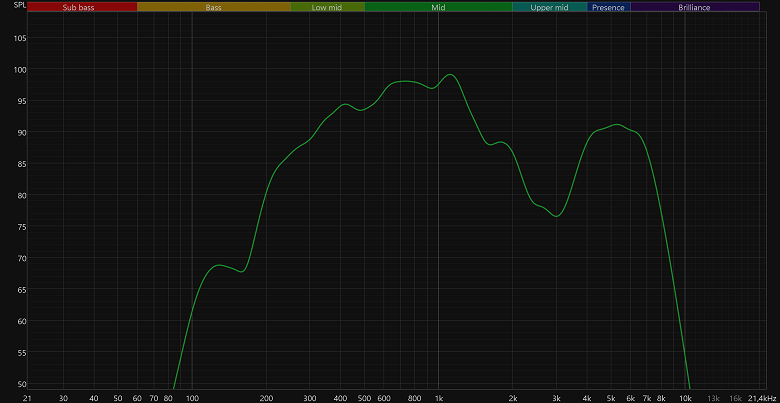Click the 1k frequency axis label

click(x=438, y=398)
